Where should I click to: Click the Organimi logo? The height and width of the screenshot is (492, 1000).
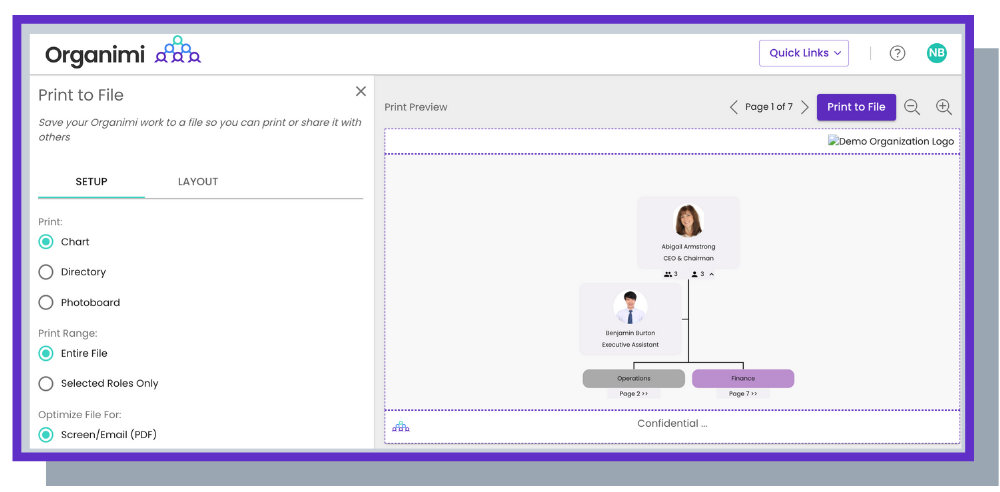(x=122, y=51)
